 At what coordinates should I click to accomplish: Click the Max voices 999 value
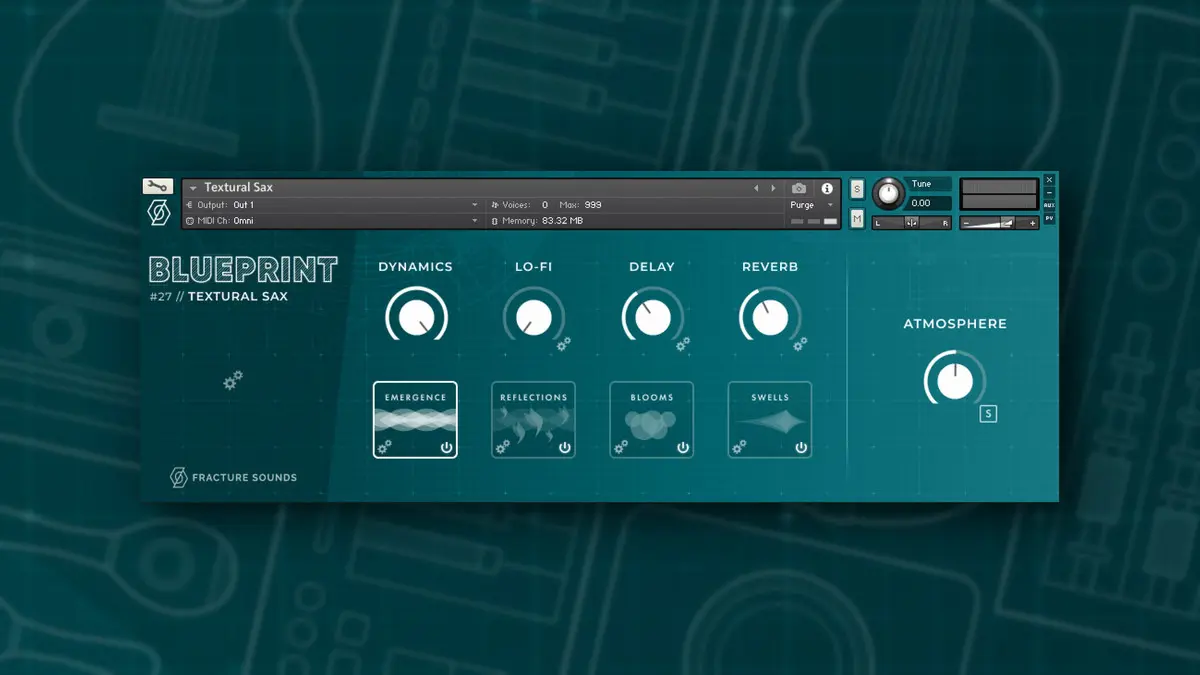[594, 205]
